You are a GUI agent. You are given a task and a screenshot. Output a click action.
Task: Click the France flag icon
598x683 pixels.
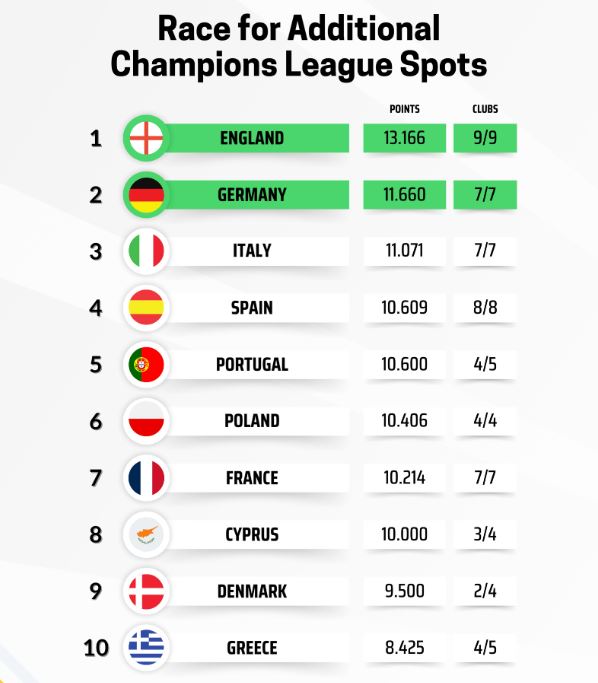(x=146, y=478)
